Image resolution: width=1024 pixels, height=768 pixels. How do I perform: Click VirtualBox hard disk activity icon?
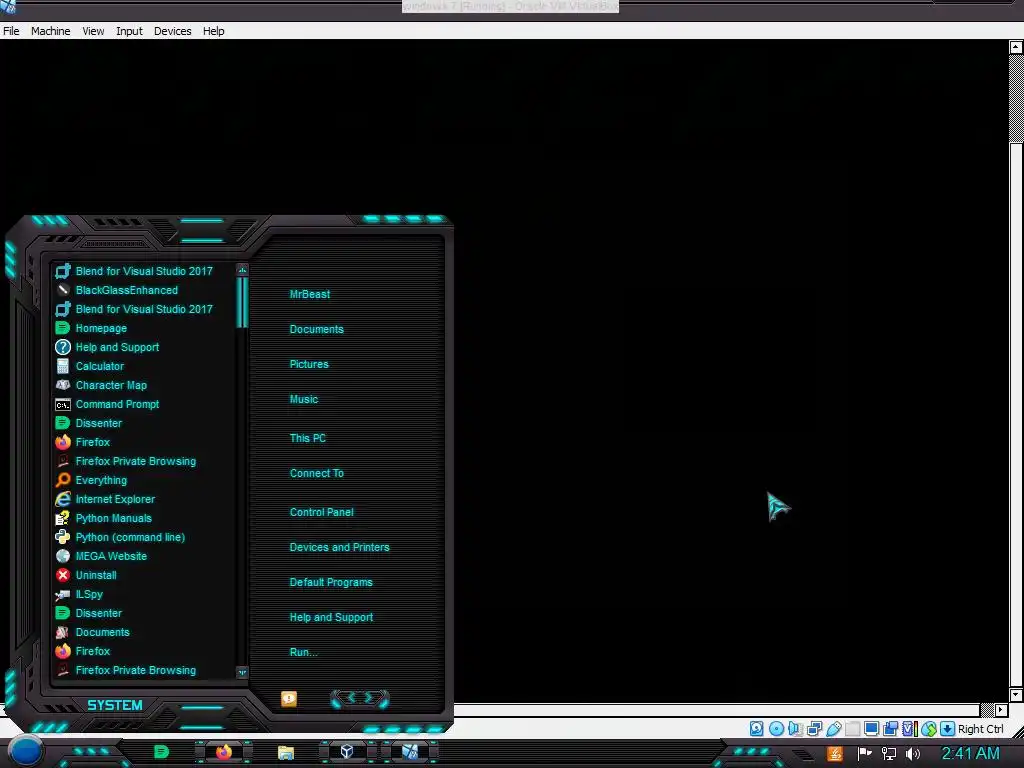click(756, 729)
